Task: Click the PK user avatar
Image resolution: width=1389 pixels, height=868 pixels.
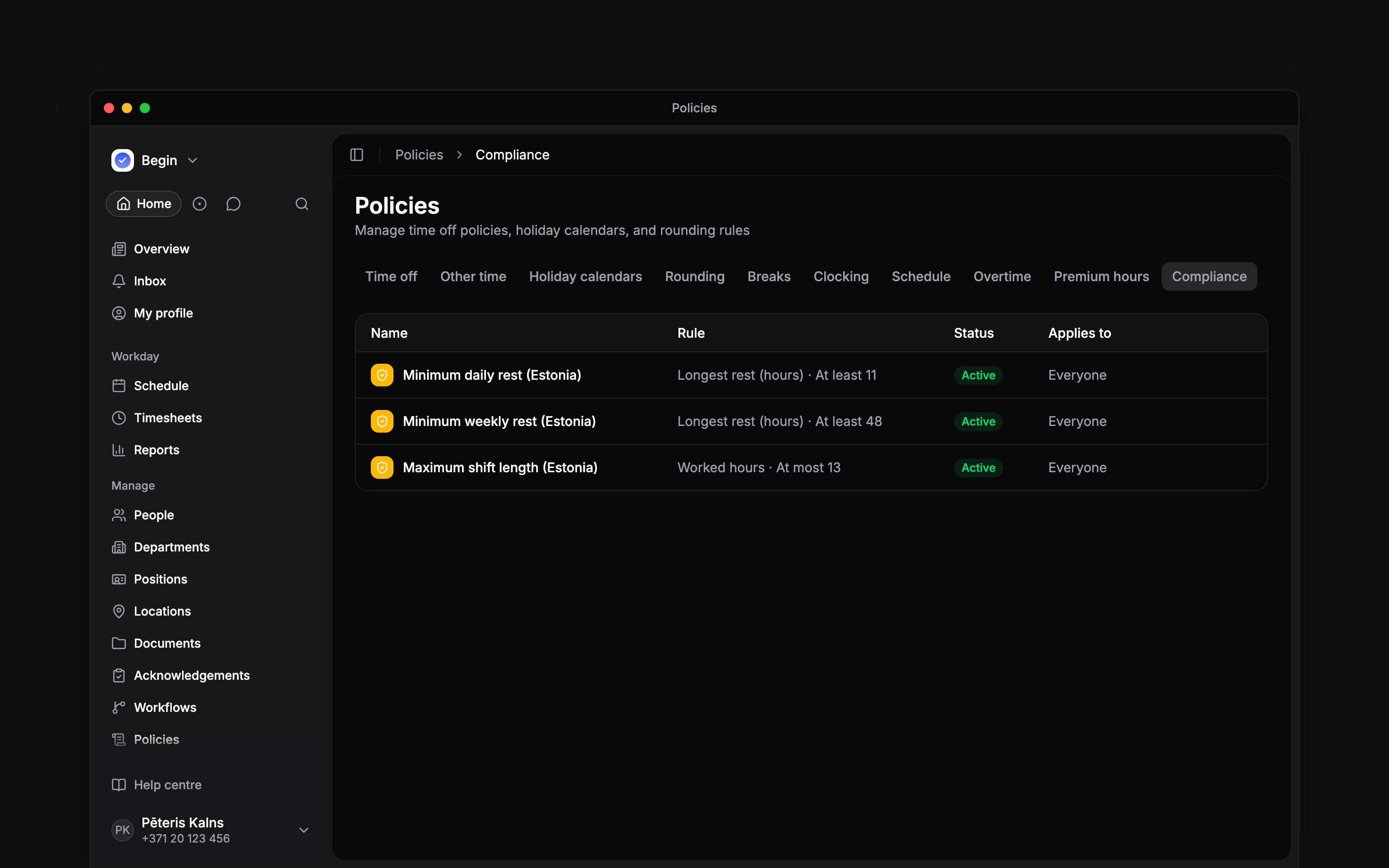Action: pyautogui.click(x=122, y=830)
